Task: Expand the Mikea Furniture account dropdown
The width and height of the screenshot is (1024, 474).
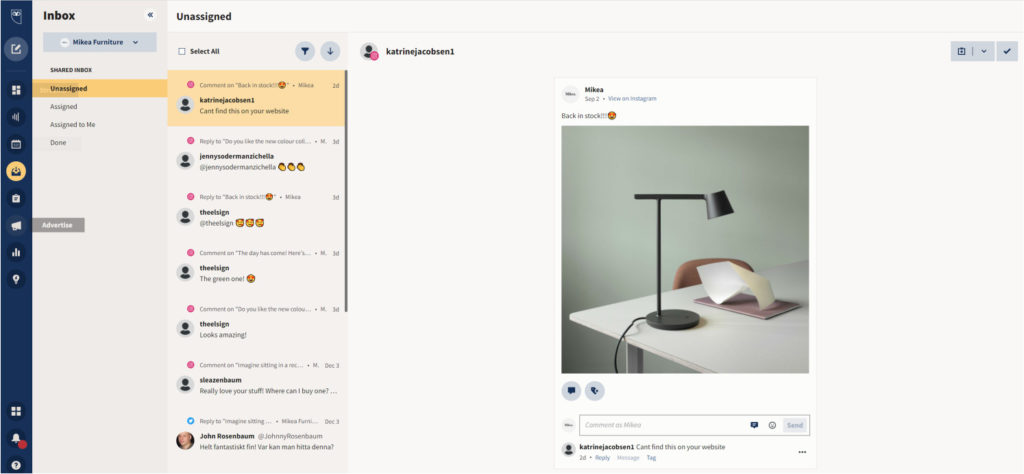Action: tap(99, 42)
